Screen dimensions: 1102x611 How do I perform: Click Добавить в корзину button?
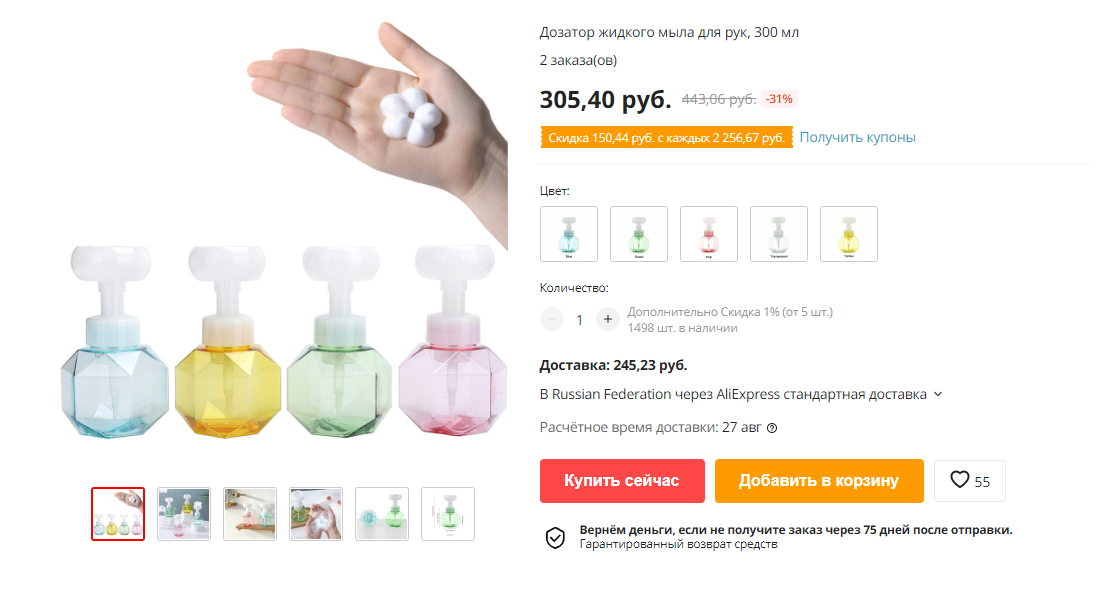point(819,481)
